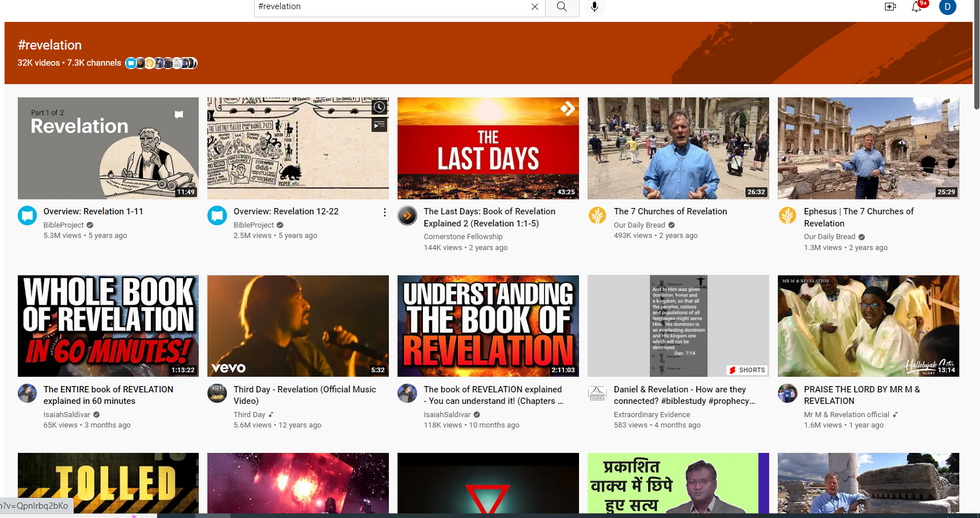Open the notifications bell
The height and width of the screenshot is (518, 980).
pyautogui.click(x=916, y=7)
